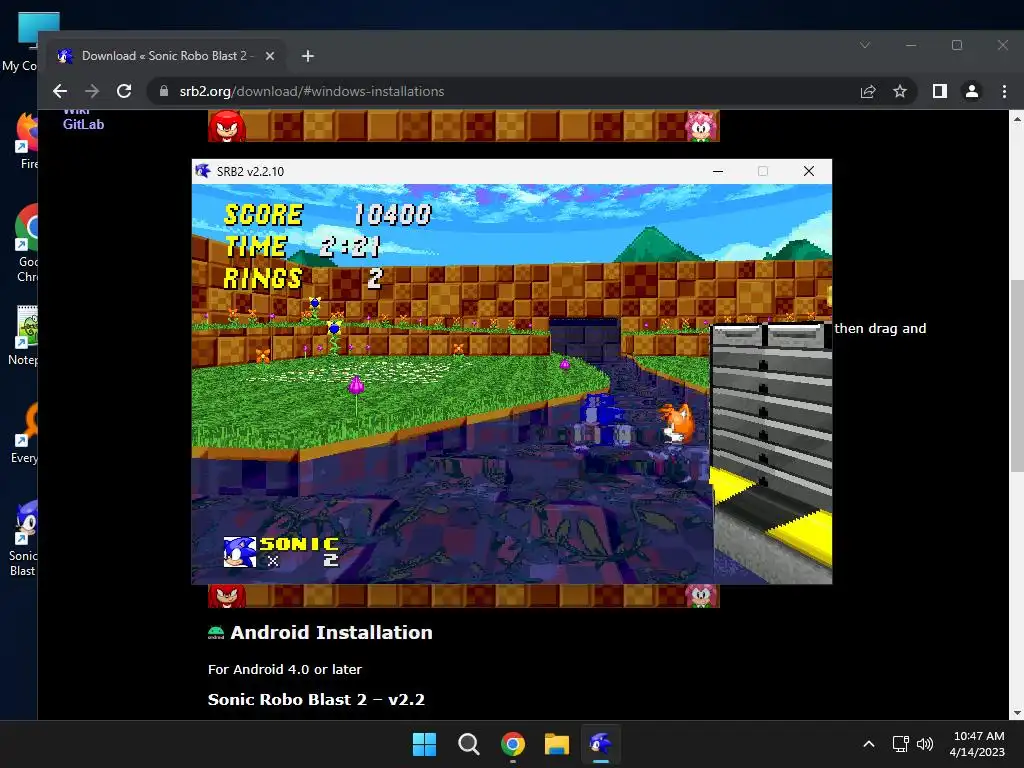Select the Google Chrome desktop shortcut
Viewport: 1024px width, 768px height.
(x=27, y=243)
